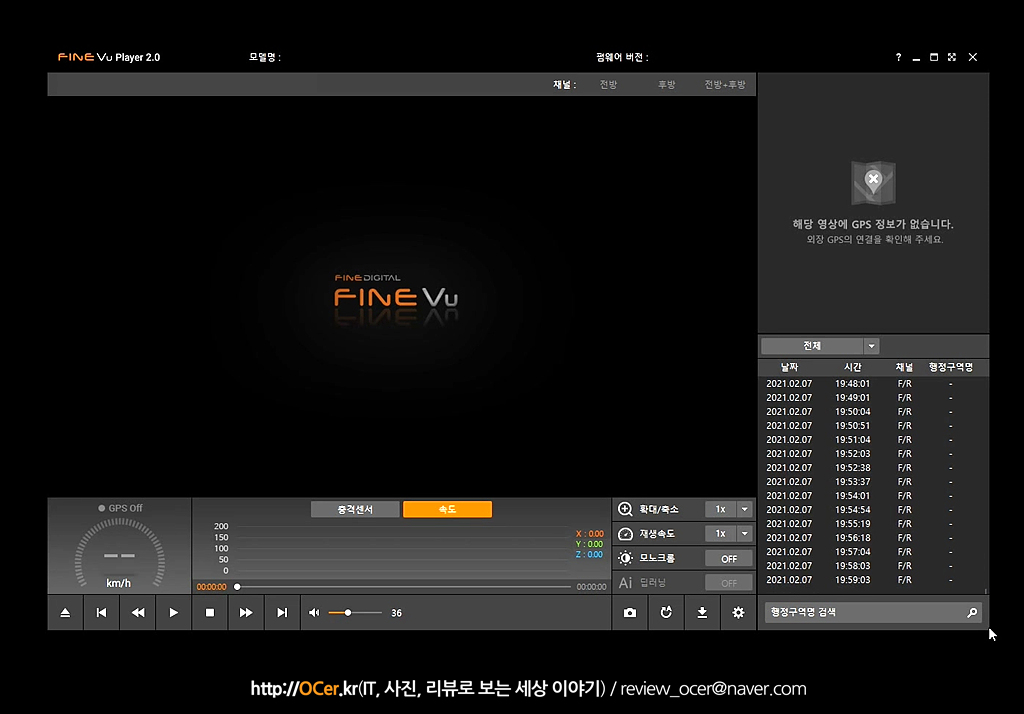Viewport: 1024px width, 714px height.
Task: Adjust the volume slider handle
Action: 348,613
